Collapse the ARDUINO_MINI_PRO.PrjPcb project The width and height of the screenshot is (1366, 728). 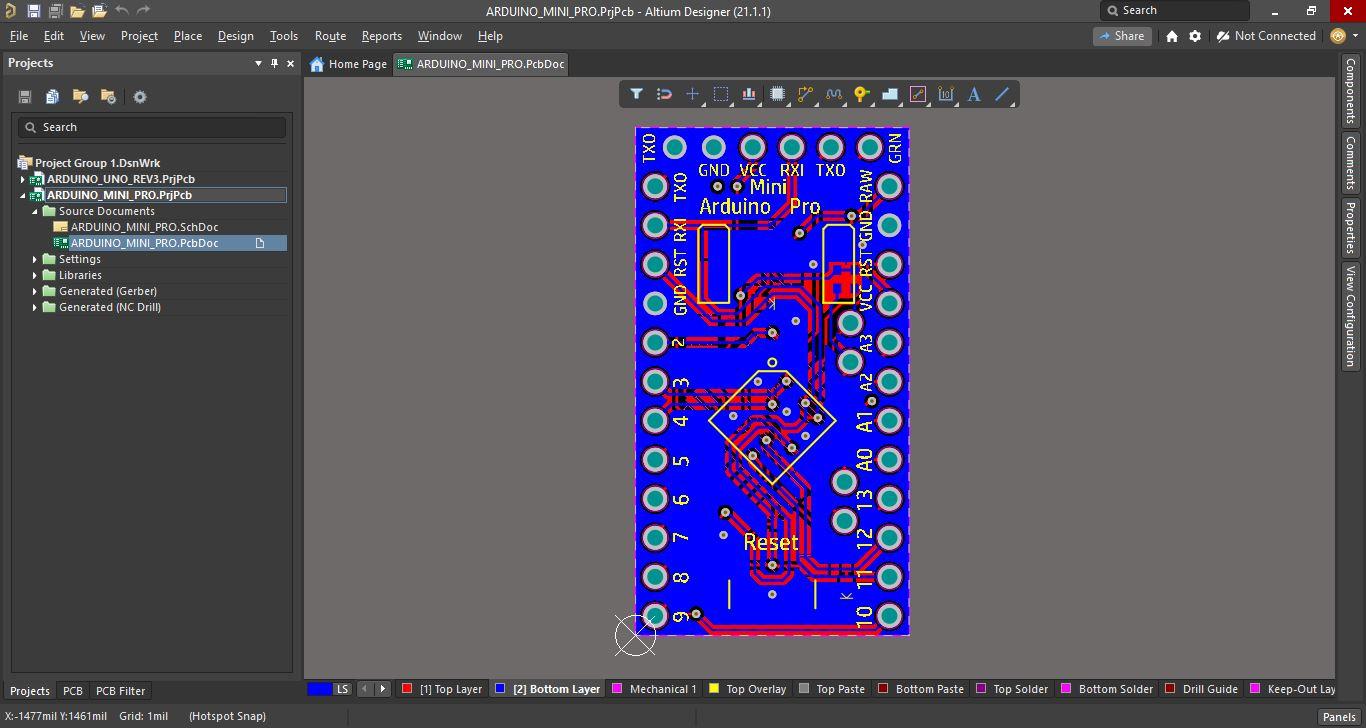23,195
